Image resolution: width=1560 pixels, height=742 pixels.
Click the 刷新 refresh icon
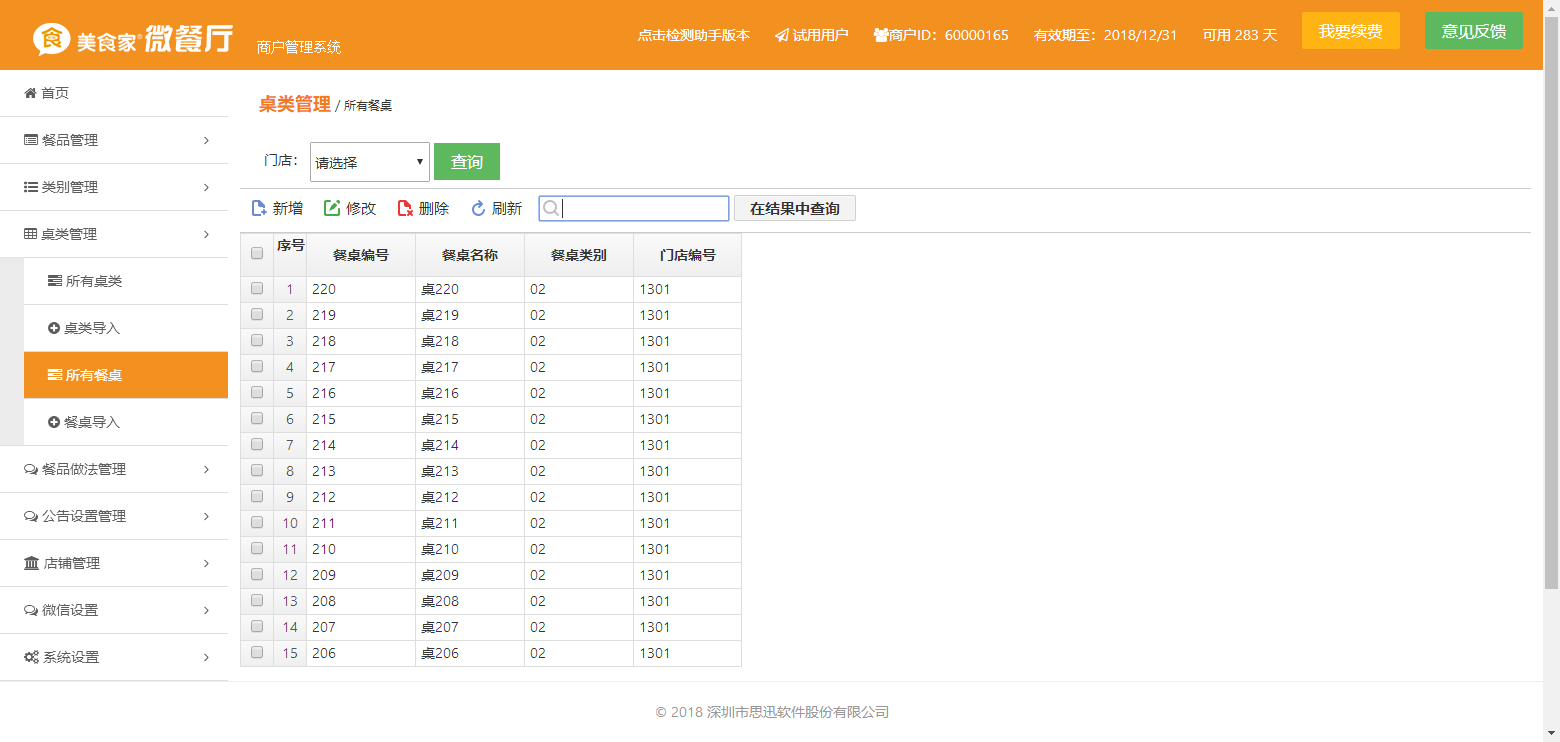pos(478,208)
